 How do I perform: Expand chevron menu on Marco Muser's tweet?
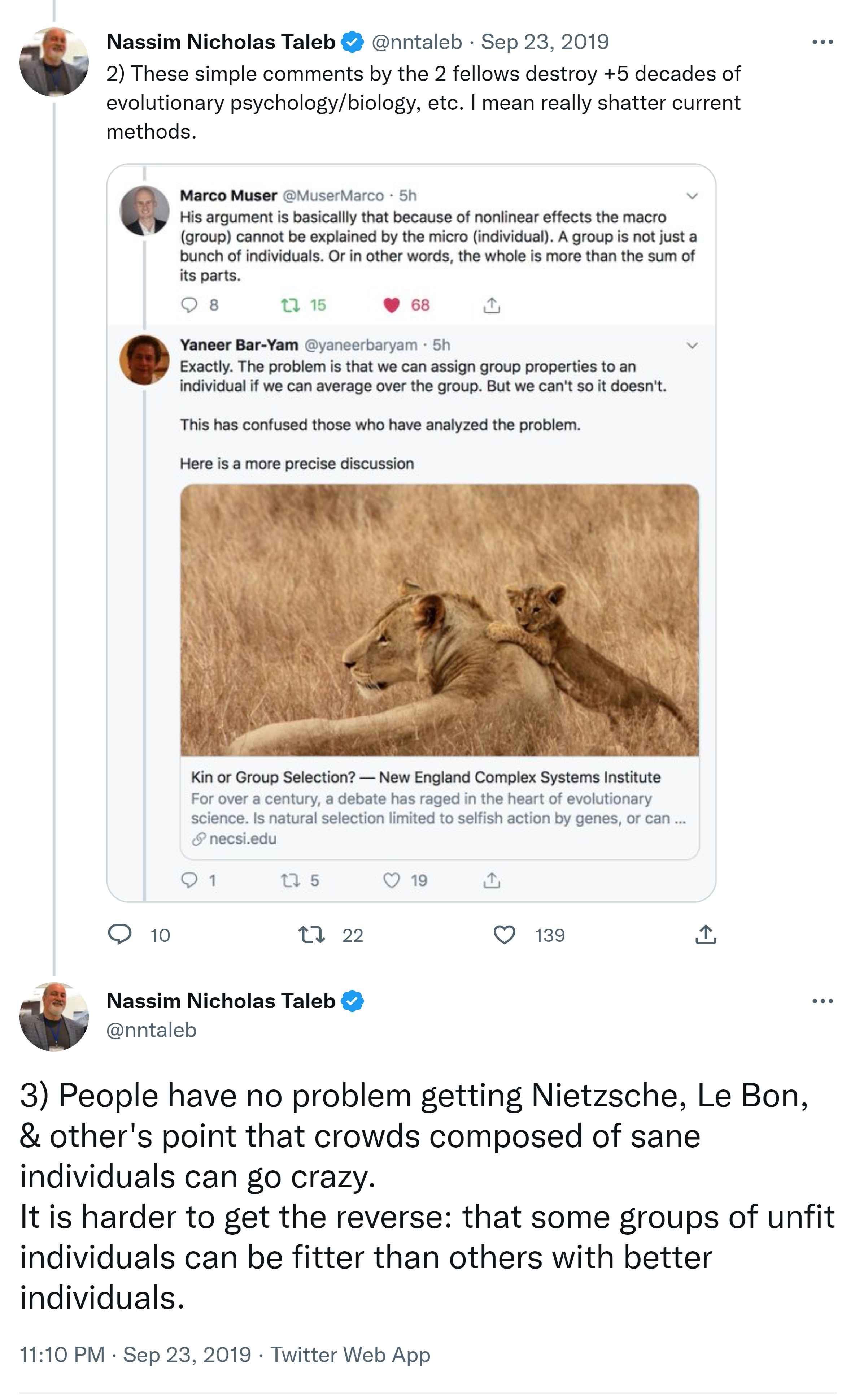pos(692,196)
